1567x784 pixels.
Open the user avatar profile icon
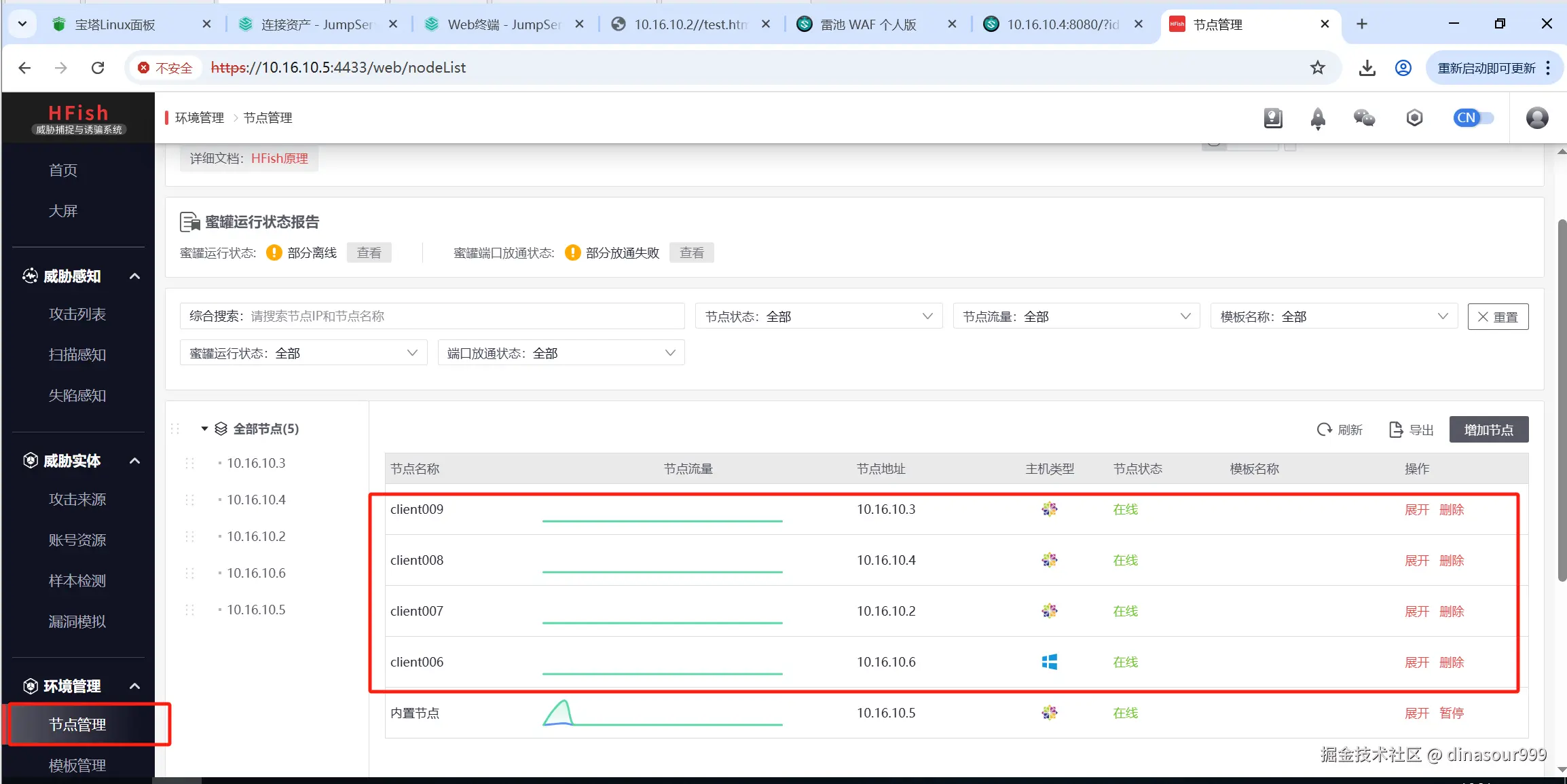[x=1536, y=118]
